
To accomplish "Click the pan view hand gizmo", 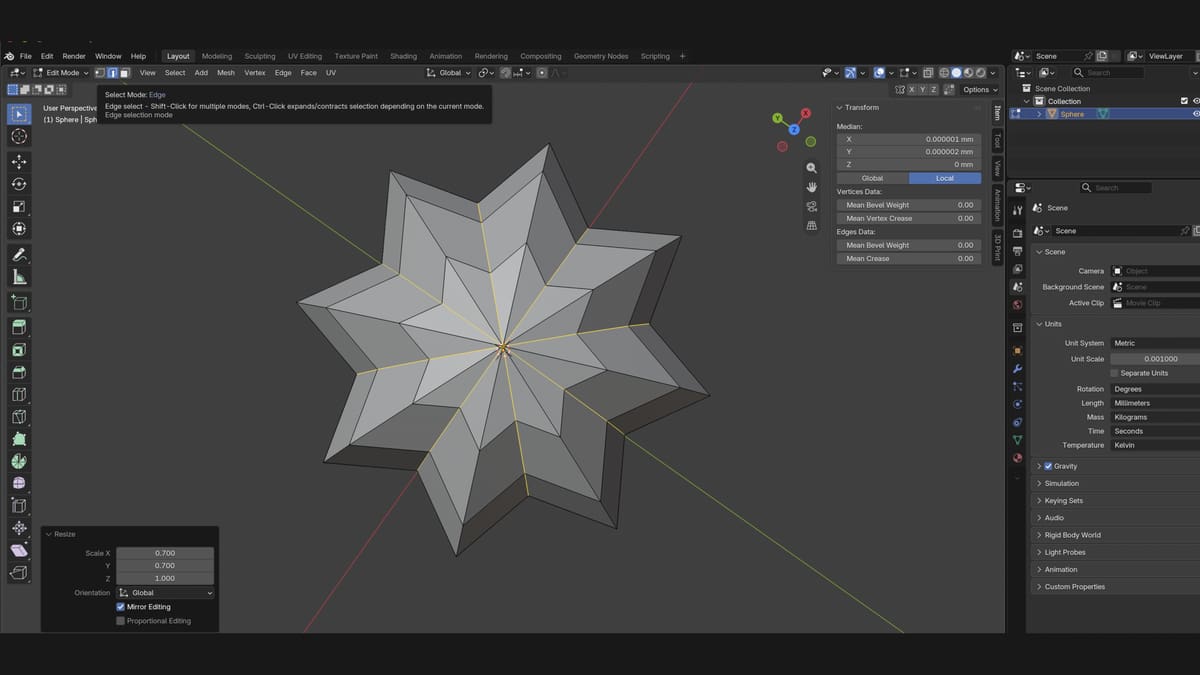I will click(812, 187).
